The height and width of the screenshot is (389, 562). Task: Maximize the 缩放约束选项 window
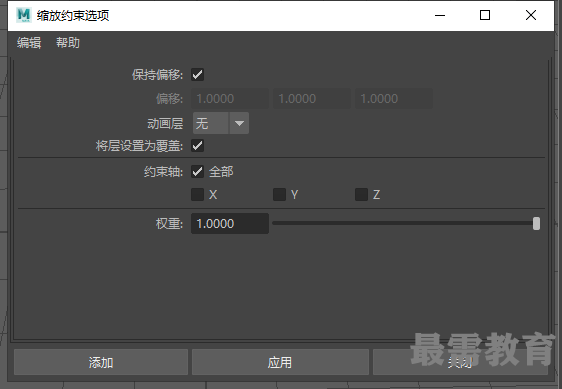485,15
